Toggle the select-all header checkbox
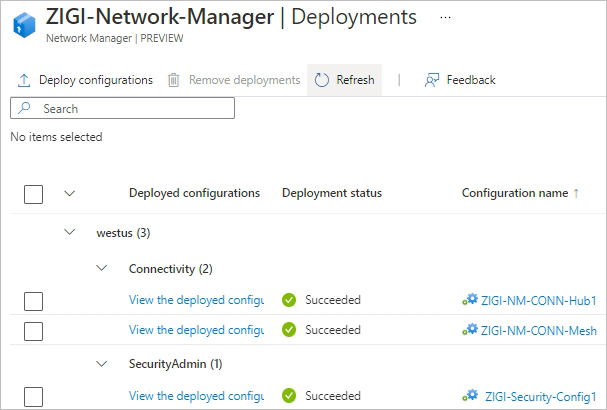The width and height of the screenshot is (607, 410). pos(33,194)
